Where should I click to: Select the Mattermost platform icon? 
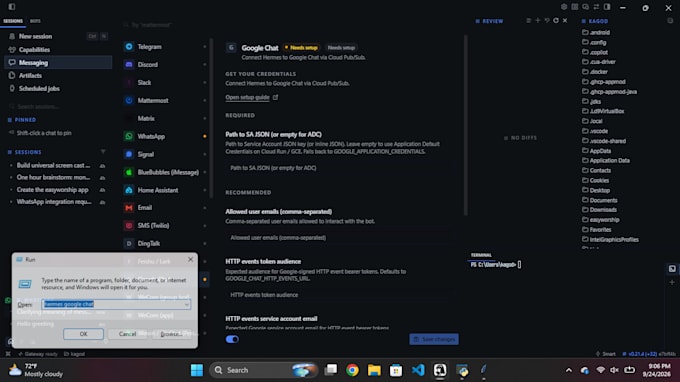(129, 100)
